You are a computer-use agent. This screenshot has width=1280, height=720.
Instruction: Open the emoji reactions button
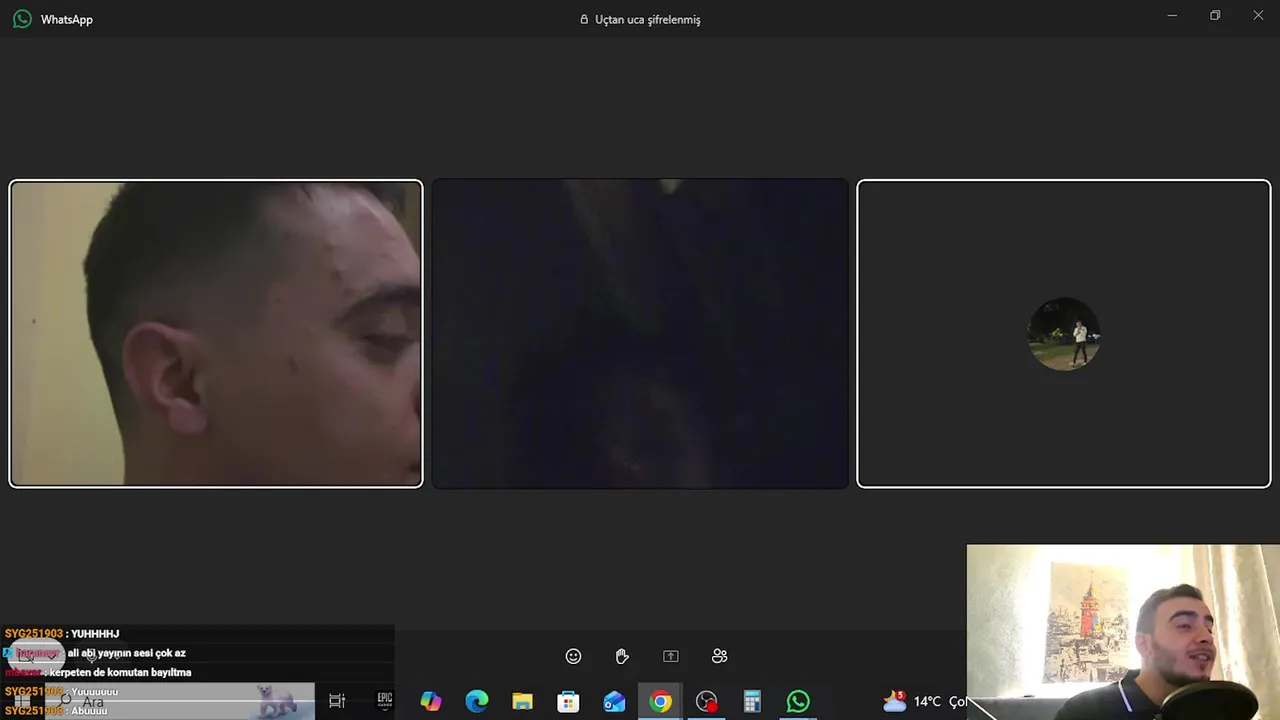point(573,656)
